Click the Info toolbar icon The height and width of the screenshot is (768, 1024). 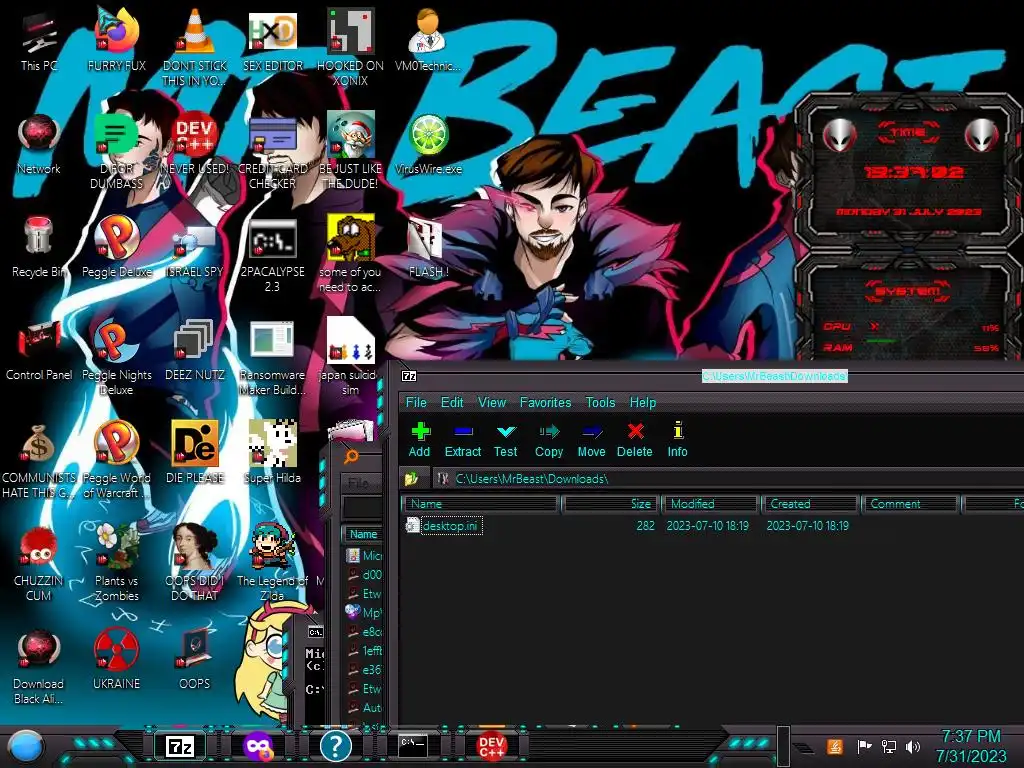pyautogui.click(x=677, y=440)
